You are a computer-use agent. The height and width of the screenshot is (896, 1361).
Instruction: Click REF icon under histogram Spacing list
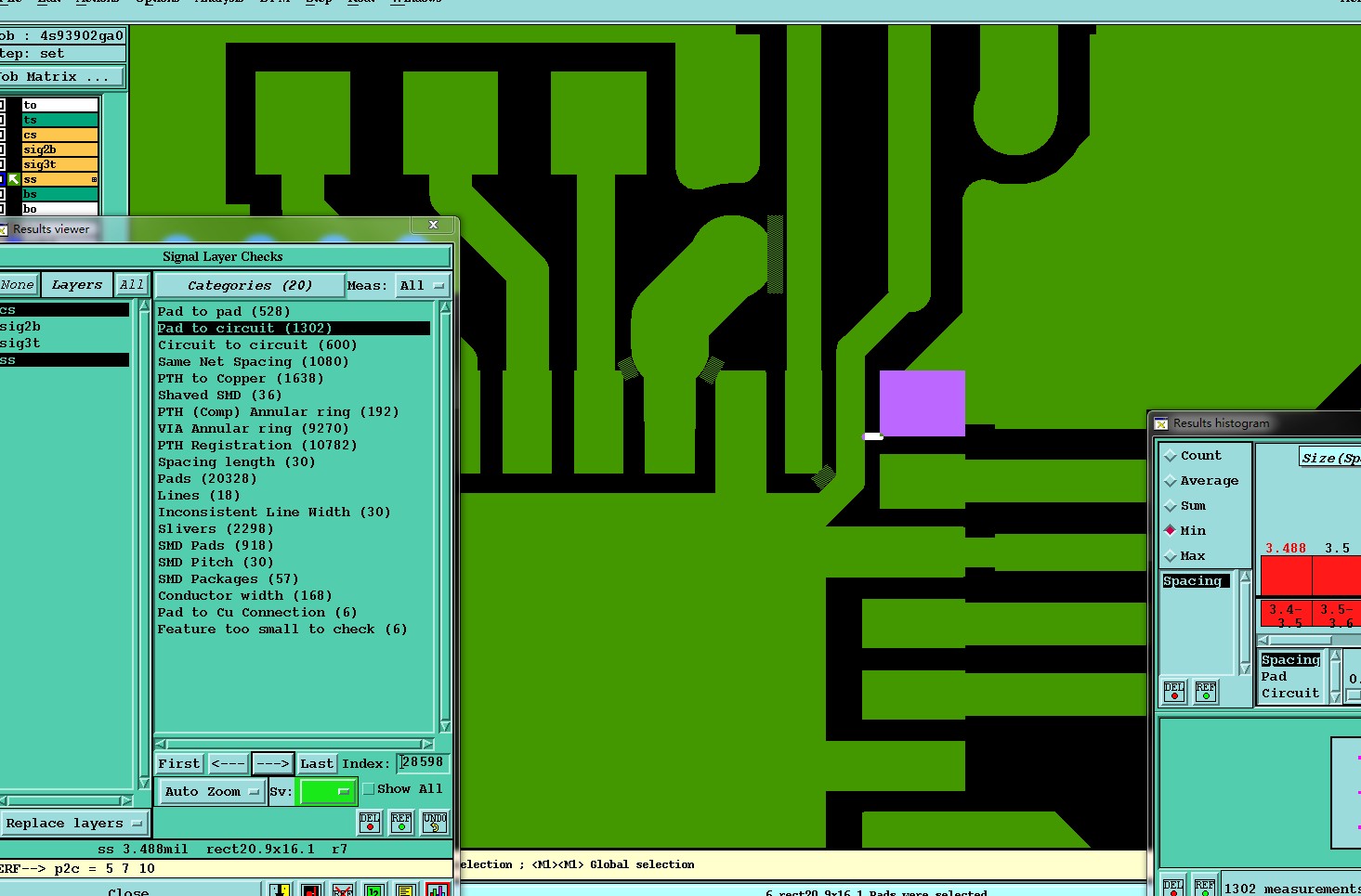tap(1206, 692)
